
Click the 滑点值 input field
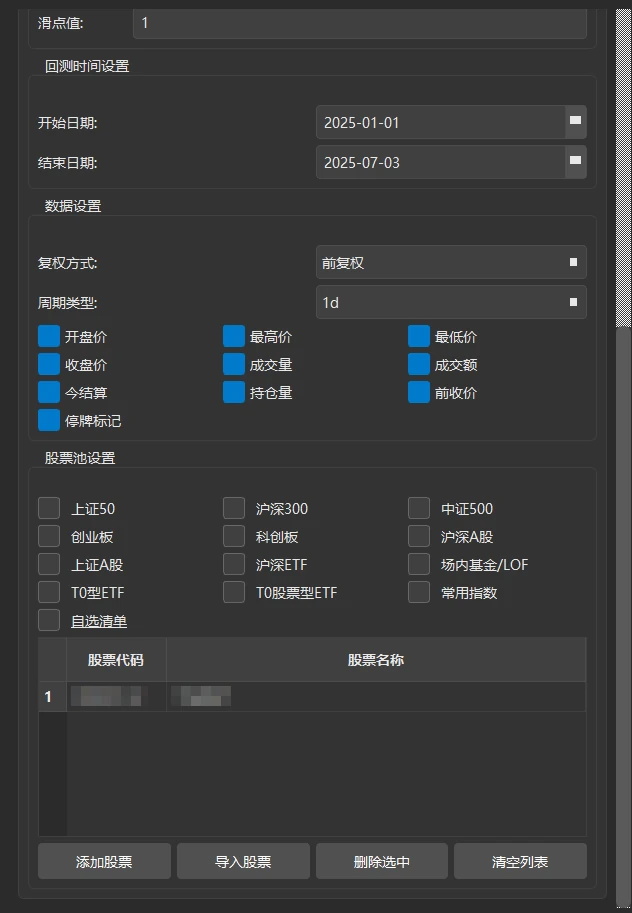(359, 23)
